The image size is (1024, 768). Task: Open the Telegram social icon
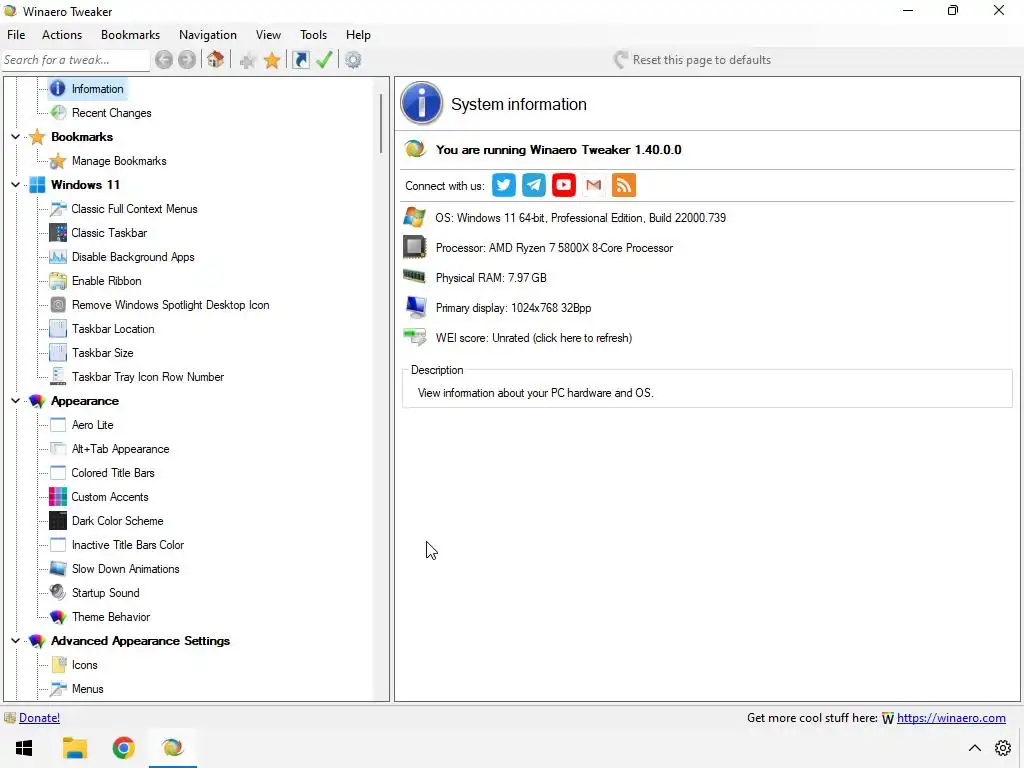[534, 185]
